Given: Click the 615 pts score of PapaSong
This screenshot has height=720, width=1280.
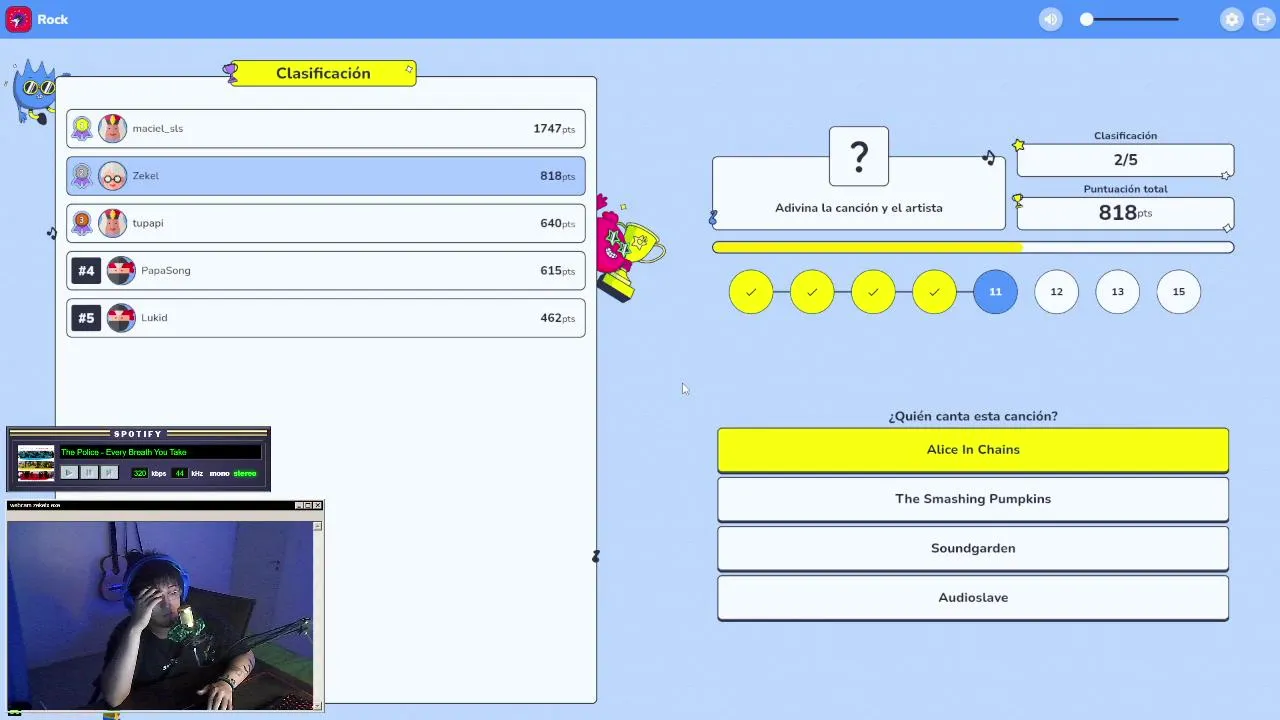Looking at the screenshot, I should tap(557, 271).
